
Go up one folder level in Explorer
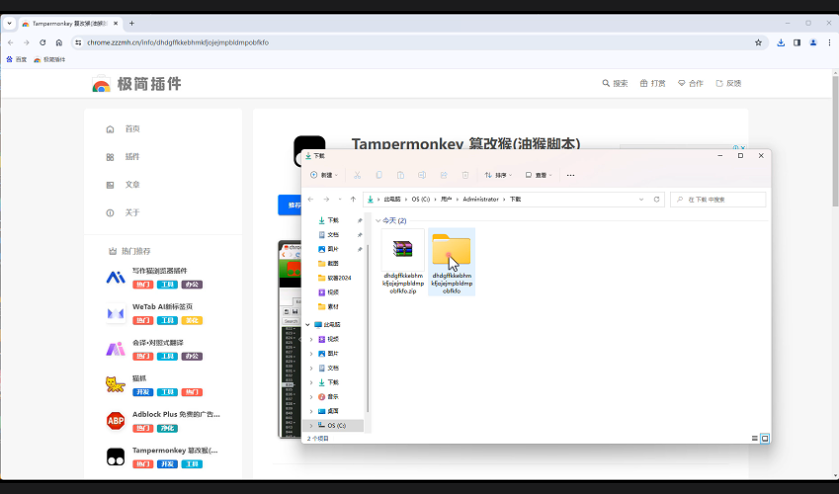click(353, 199)
